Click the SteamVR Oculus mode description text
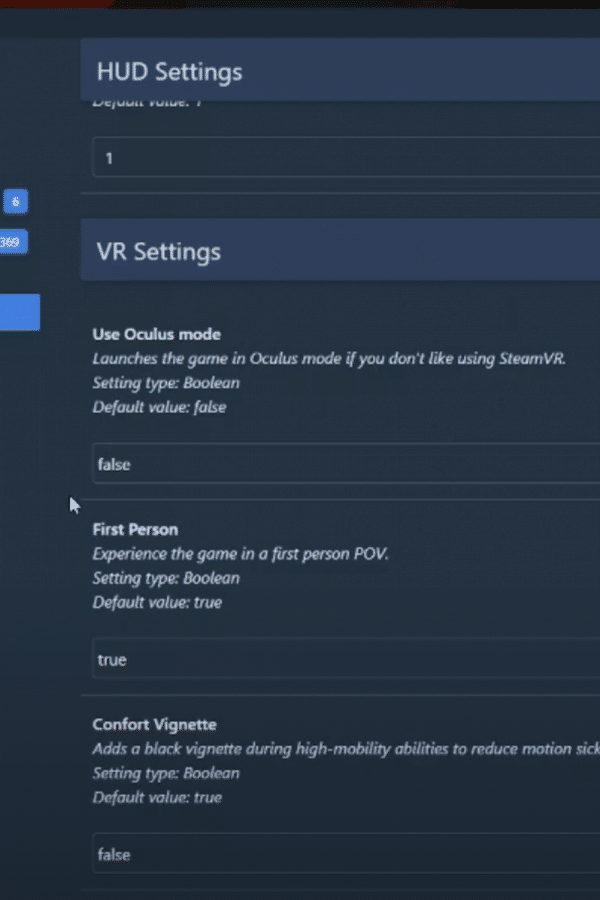This screenshot has width=600, height=900. point(329,359)
